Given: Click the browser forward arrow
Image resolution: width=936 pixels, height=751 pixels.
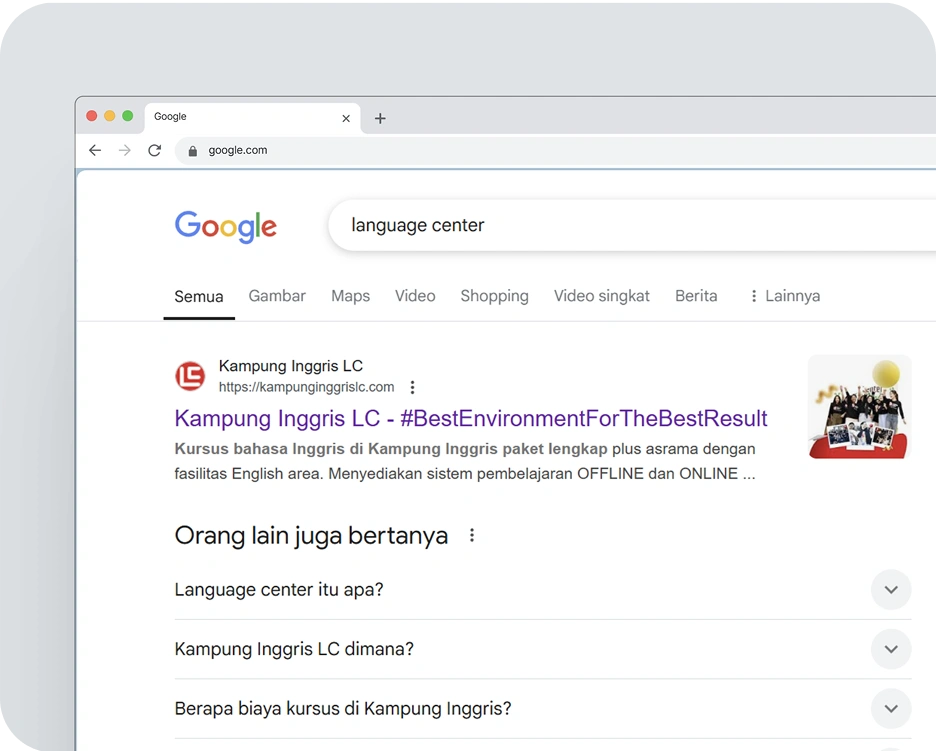Looking at the screenshot, I should click(x=124, y=150).
